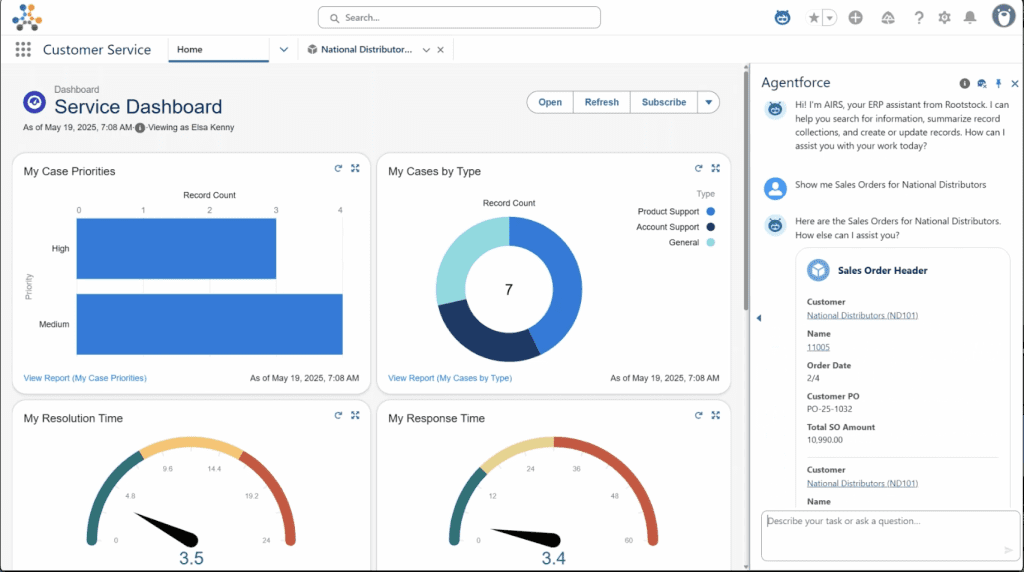Screen dimensions: 1024x572
Task: Click the Service Dashboard icon
Action: pyautogui.click(x=34, y=102)
